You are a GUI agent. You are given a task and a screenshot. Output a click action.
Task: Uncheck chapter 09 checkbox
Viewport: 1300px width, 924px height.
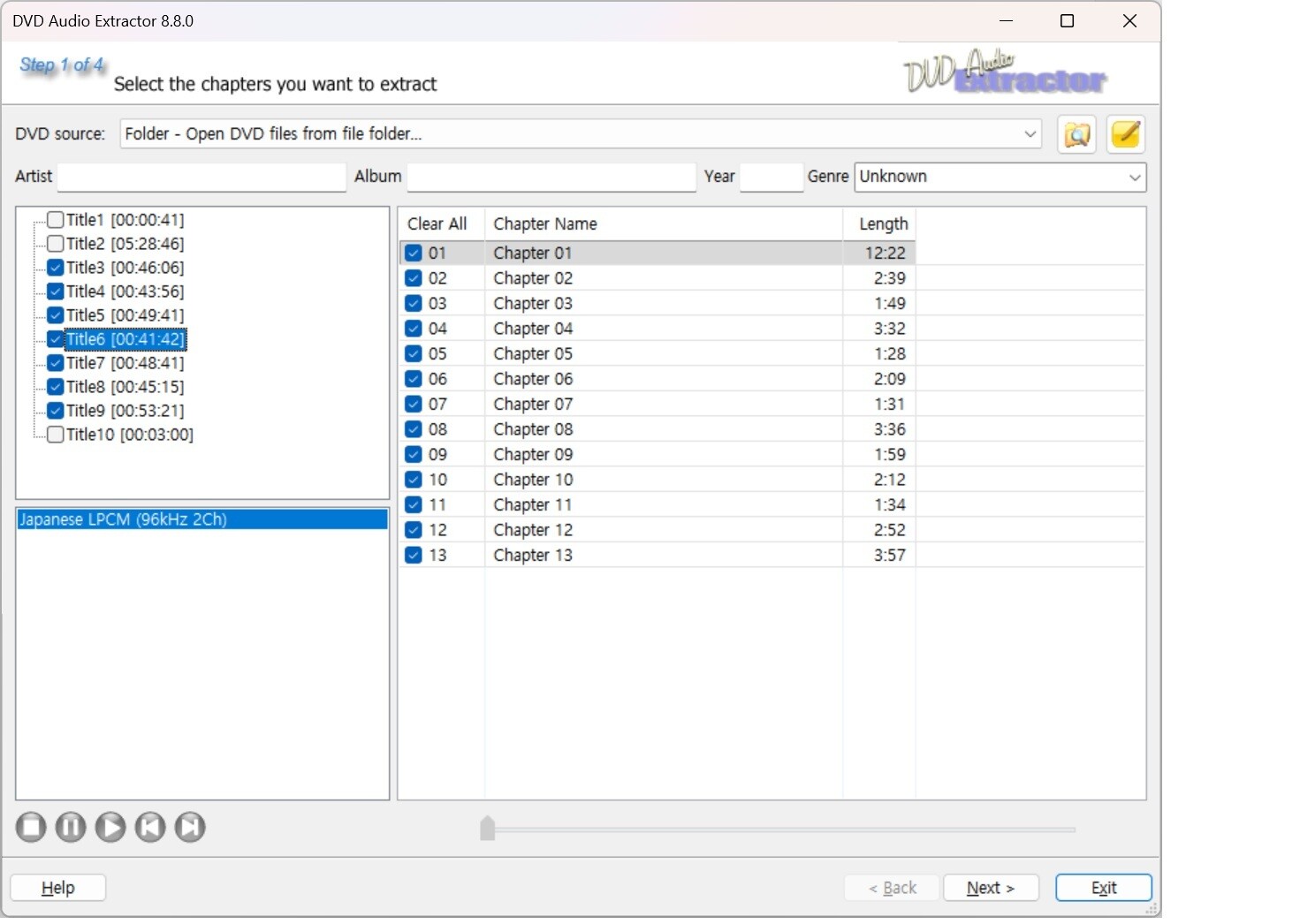tap(413, 454)
